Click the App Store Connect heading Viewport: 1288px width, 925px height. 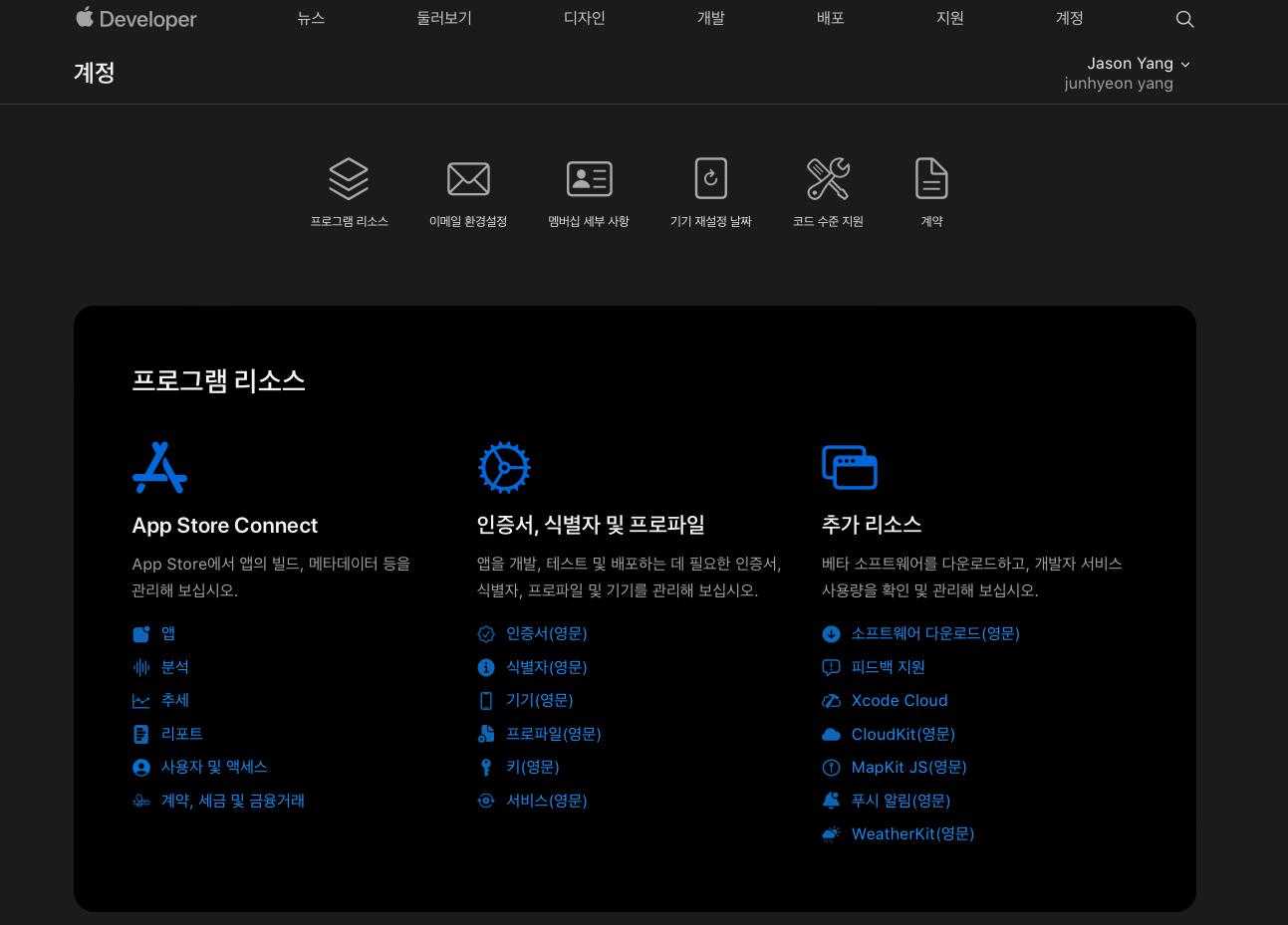pos(225,526)
